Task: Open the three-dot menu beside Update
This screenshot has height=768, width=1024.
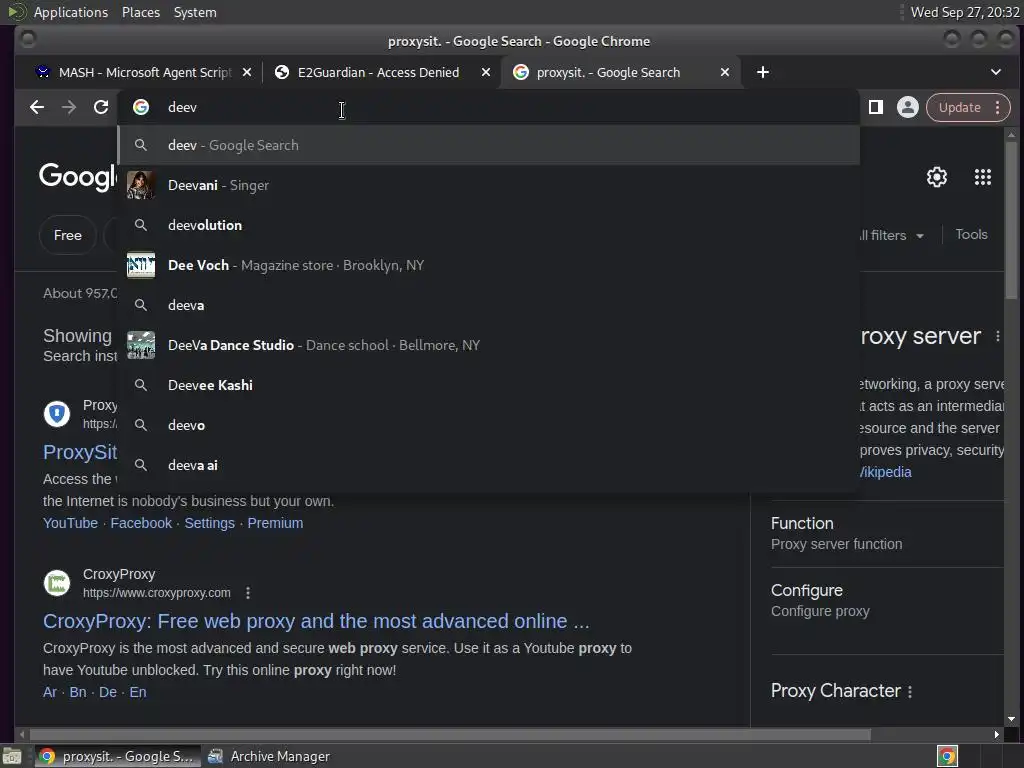Action: click(x=997, y=107)
